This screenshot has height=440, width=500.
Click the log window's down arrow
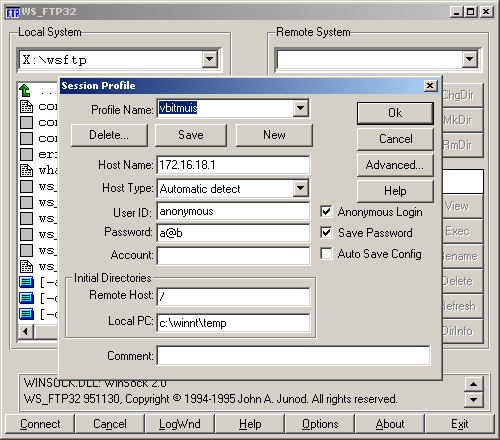coord(474,400)
